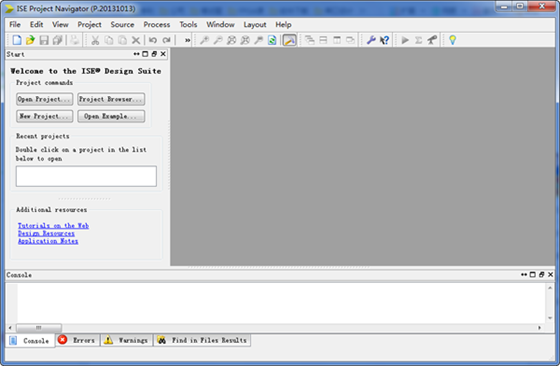Screen dimensions: 560x366
Task: Click the Delete X toolbar icon
Action: (x=136, y=40)
